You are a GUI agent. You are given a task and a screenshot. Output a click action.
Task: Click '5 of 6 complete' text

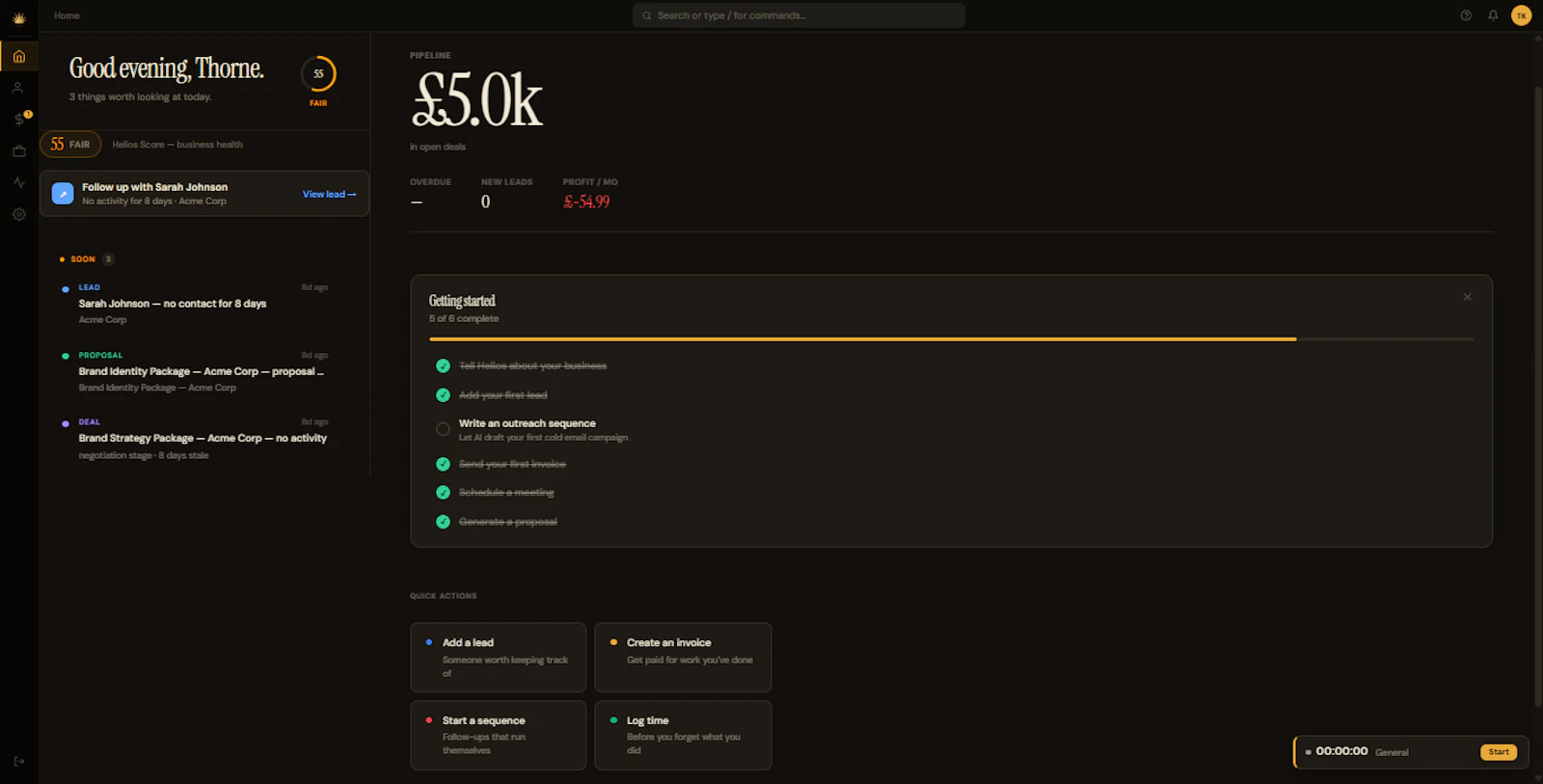coord(464,318)
